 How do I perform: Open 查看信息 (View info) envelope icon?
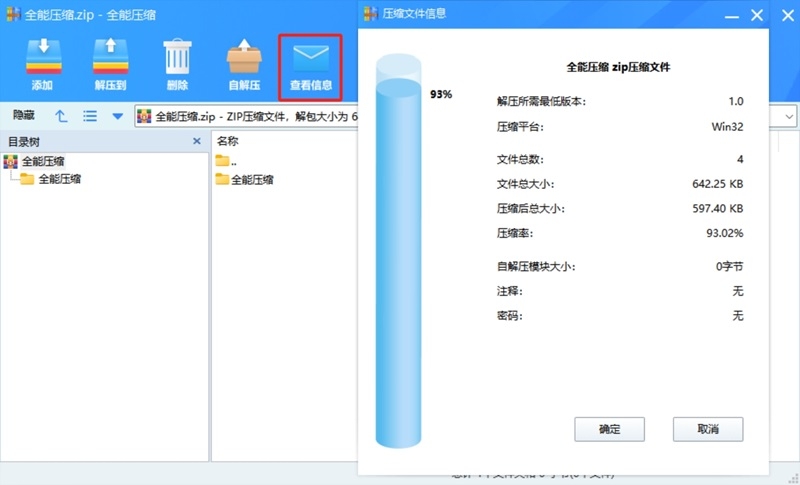(x=311, y=59)
